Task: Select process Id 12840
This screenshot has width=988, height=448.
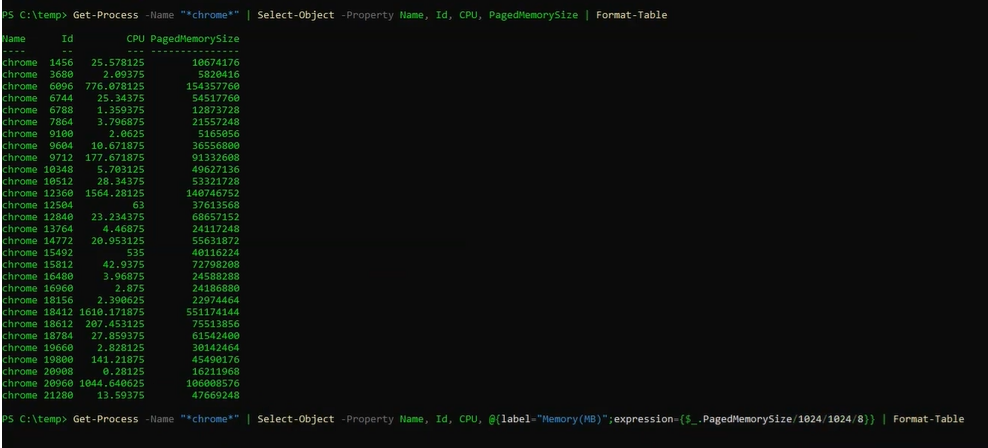Action: click(x=59, y=217)
